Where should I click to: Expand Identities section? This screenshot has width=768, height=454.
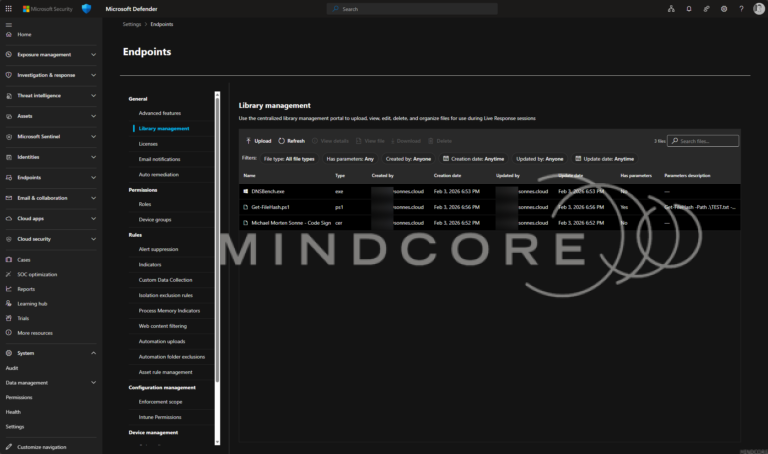point(51,157)
